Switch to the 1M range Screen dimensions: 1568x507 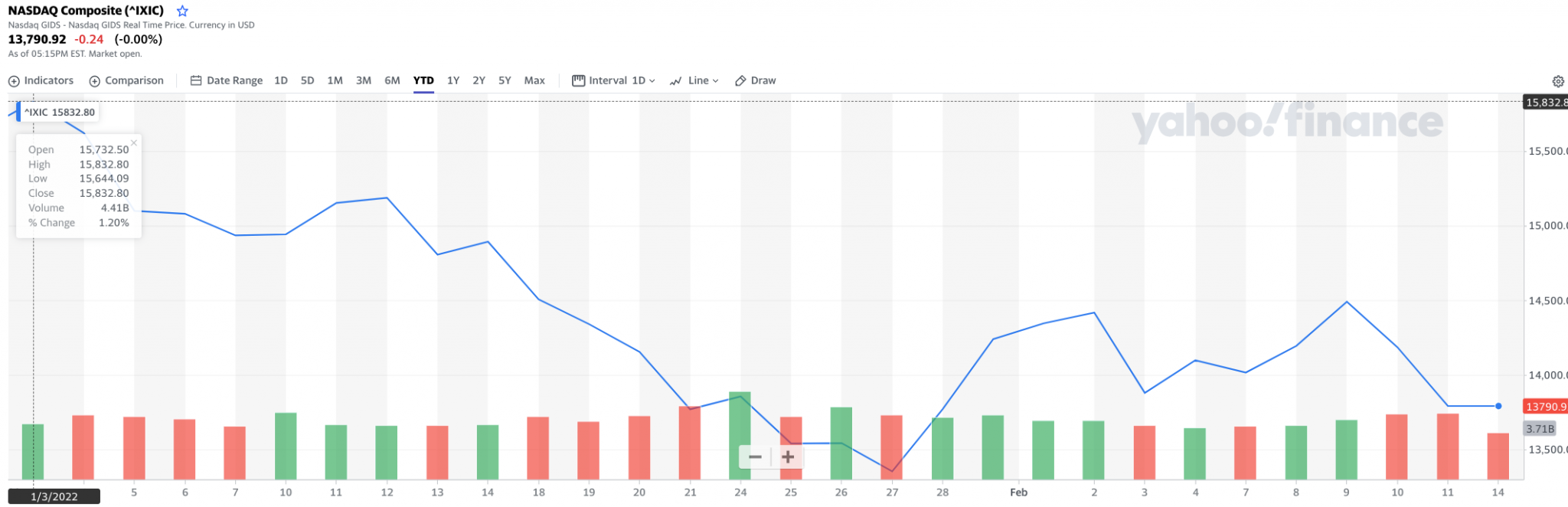pyautogui.click(x=335, y=80)
